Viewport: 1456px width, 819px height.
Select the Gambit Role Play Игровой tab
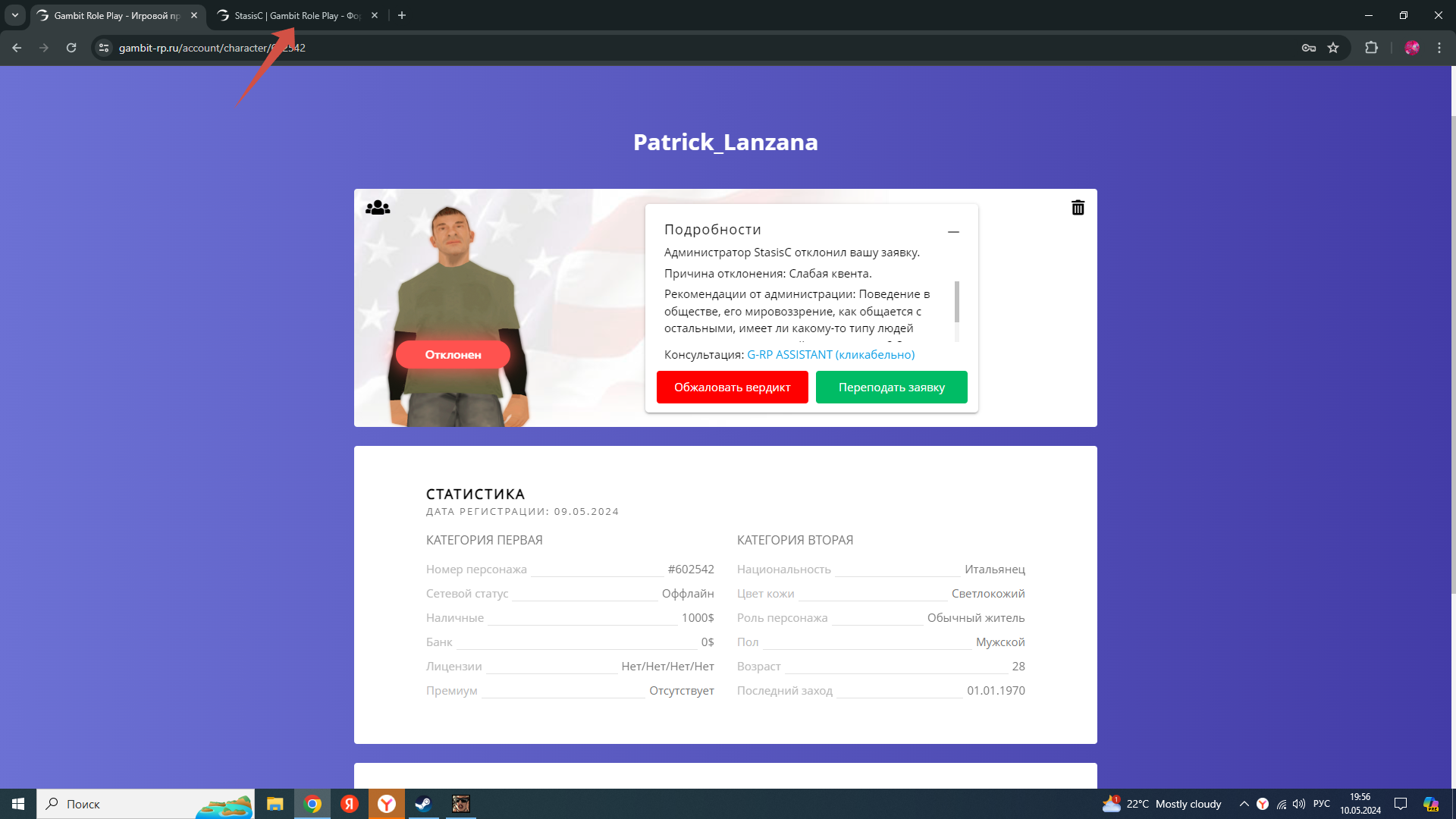(x=114, y=15)
